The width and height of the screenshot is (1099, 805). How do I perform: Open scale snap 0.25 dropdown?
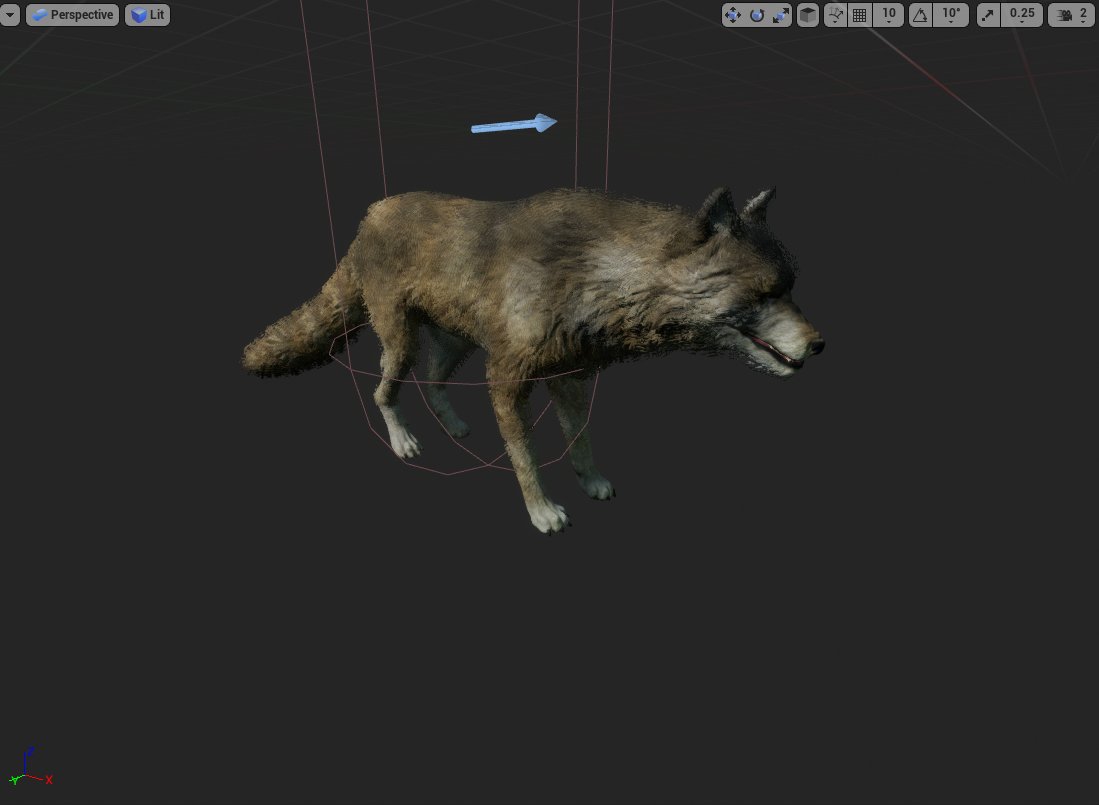tap(1022, 15)
